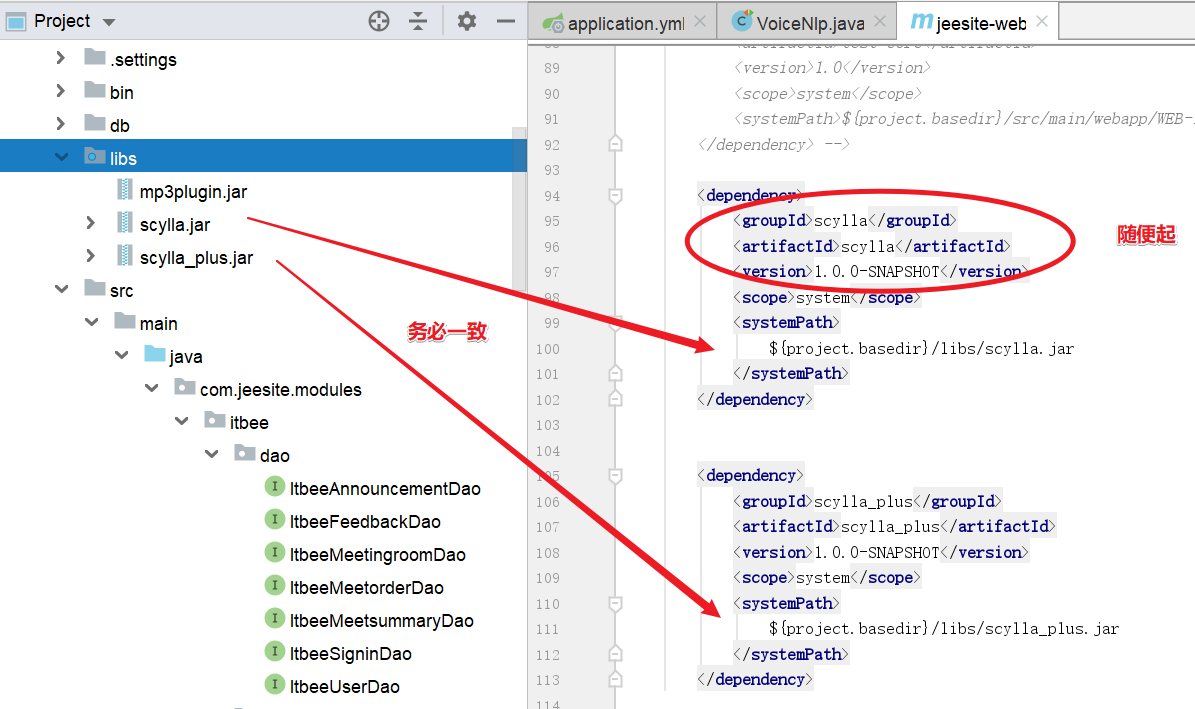1195x709 pixels.
Task: Click the ItbeeMeetingroomDao interface icon
Action: click(x=274, y=552)
